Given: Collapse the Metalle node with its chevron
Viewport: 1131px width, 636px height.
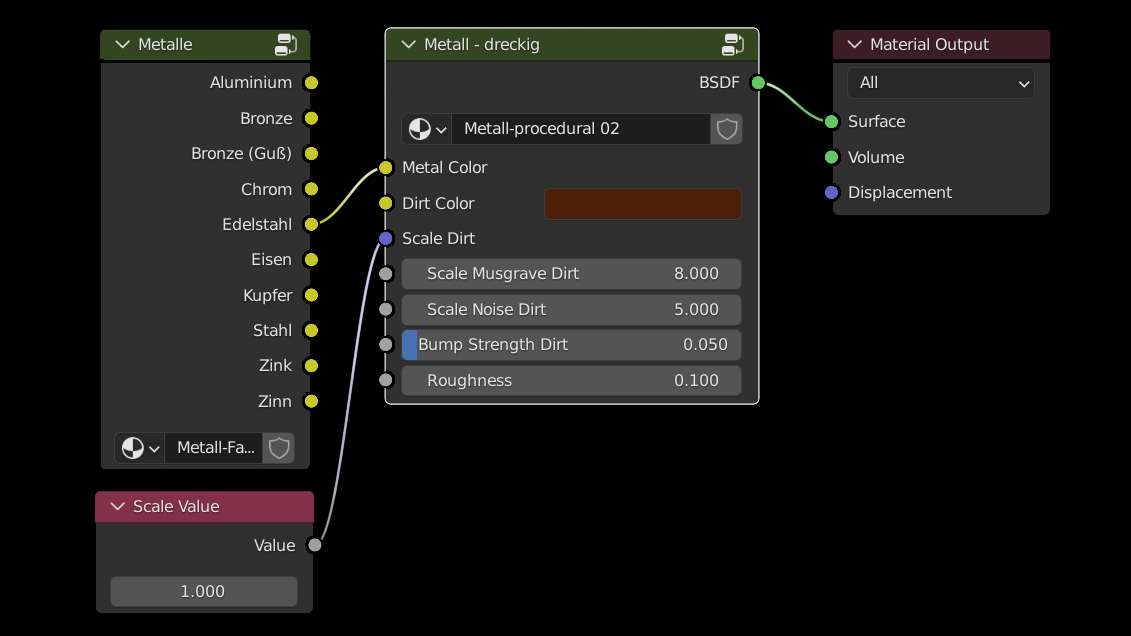Looking at the screenshot, I should tap(123, 44).
